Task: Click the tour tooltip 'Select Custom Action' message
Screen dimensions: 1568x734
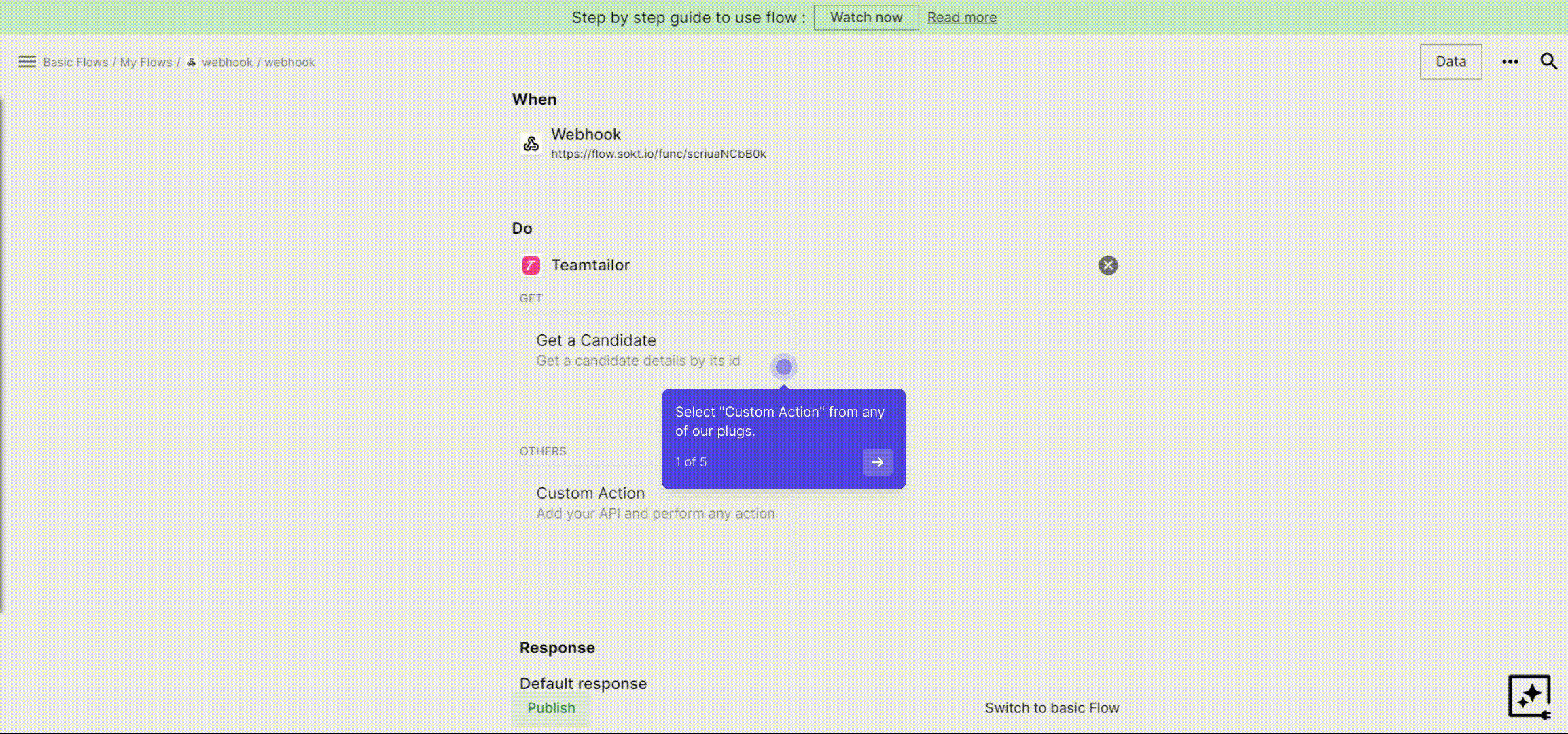Action: (780, 421)
